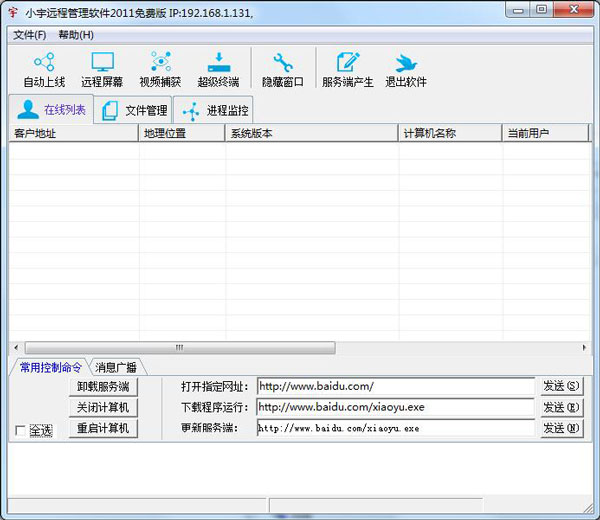
Task: Sort by 系统版本 column header
Action: 312,133
